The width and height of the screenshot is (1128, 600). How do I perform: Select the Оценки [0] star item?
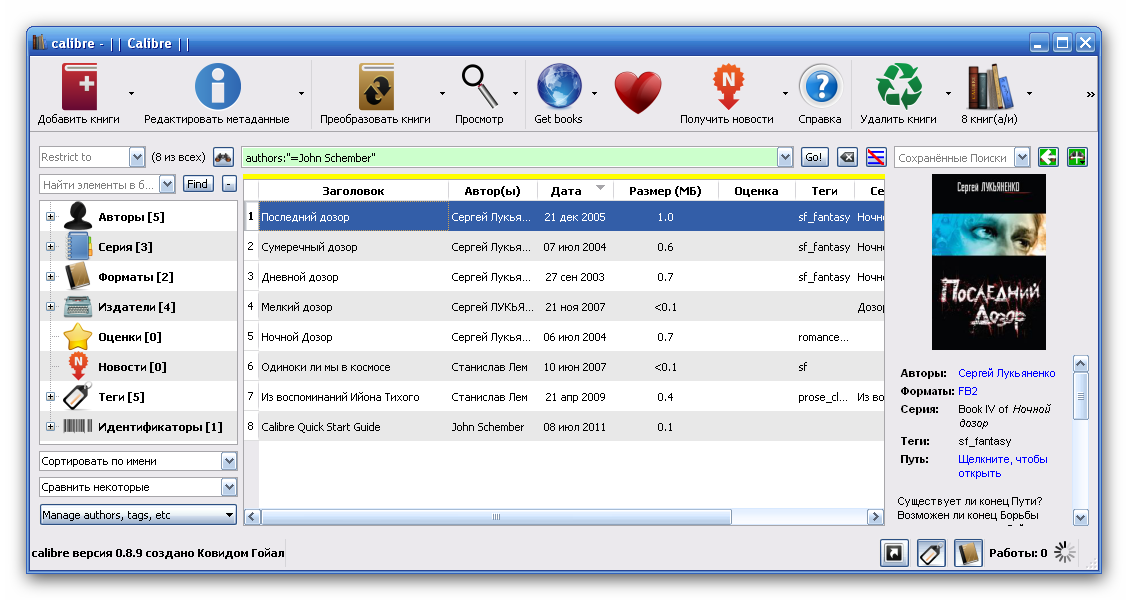129,337
